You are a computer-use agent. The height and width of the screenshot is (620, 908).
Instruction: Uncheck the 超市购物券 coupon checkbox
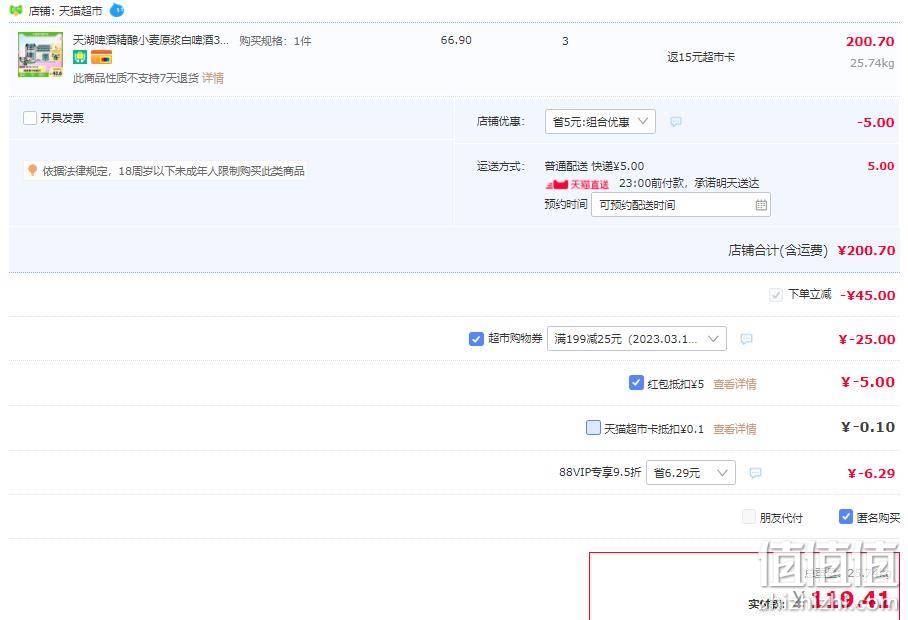[476, 339]
